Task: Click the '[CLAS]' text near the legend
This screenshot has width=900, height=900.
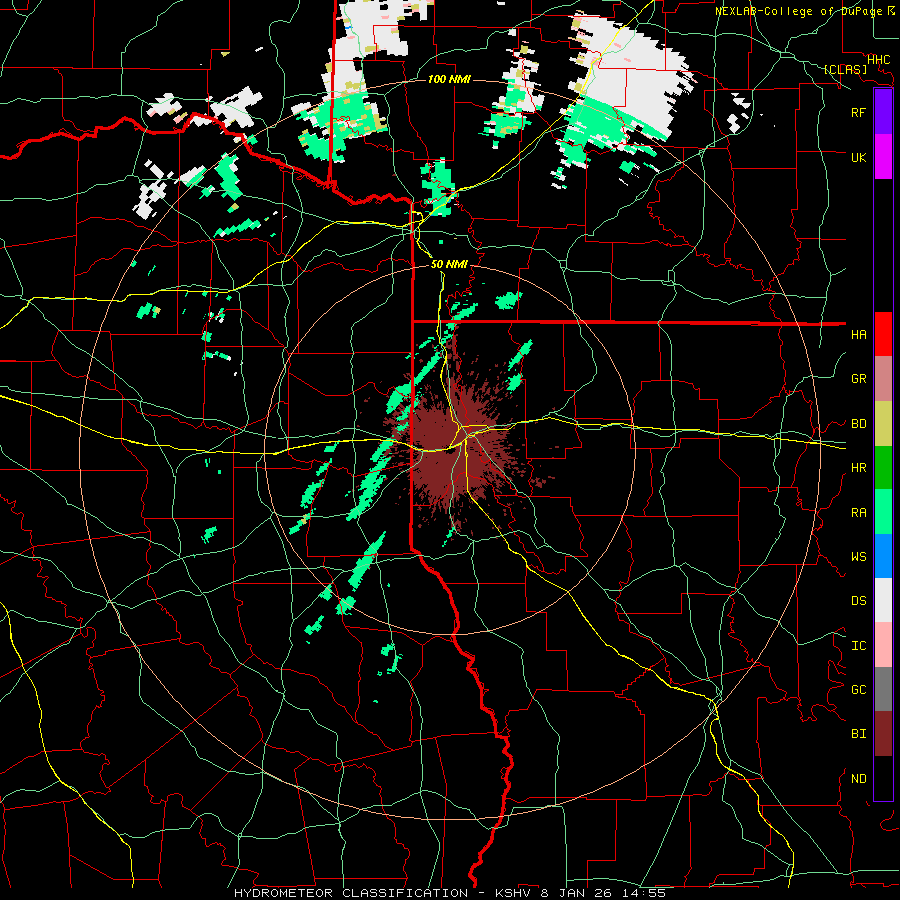Action: (x=845, y=69)
